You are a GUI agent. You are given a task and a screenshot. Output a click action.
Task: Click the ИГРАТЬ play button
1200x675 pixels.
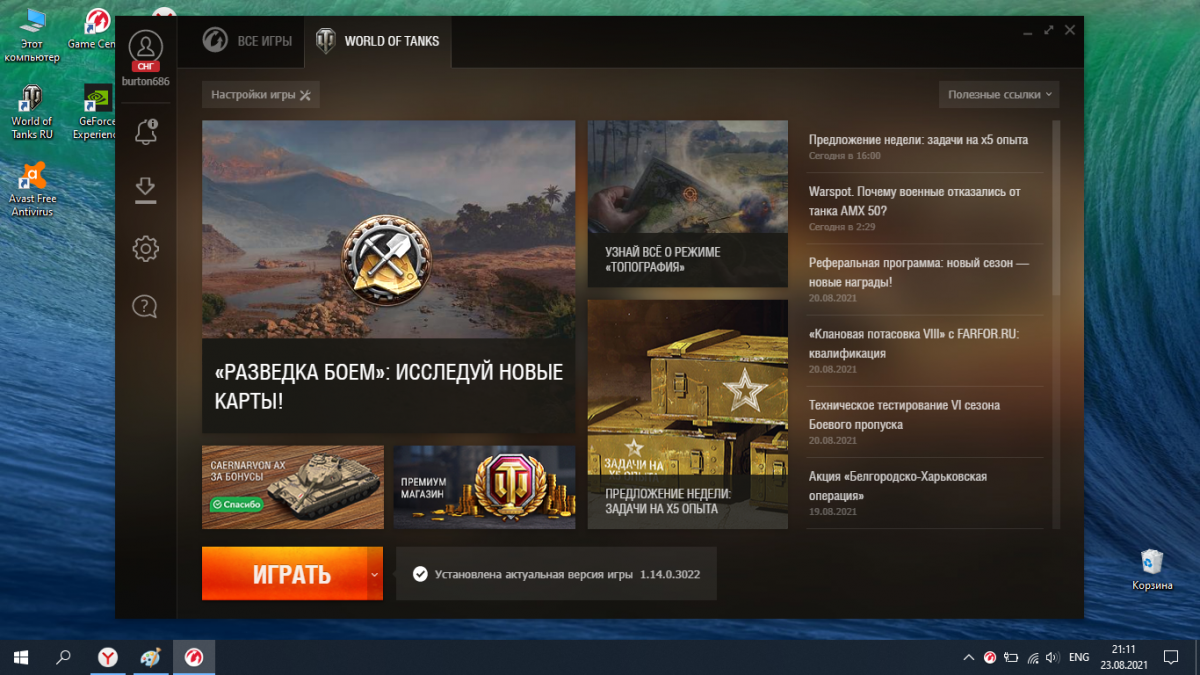(284, 574)
